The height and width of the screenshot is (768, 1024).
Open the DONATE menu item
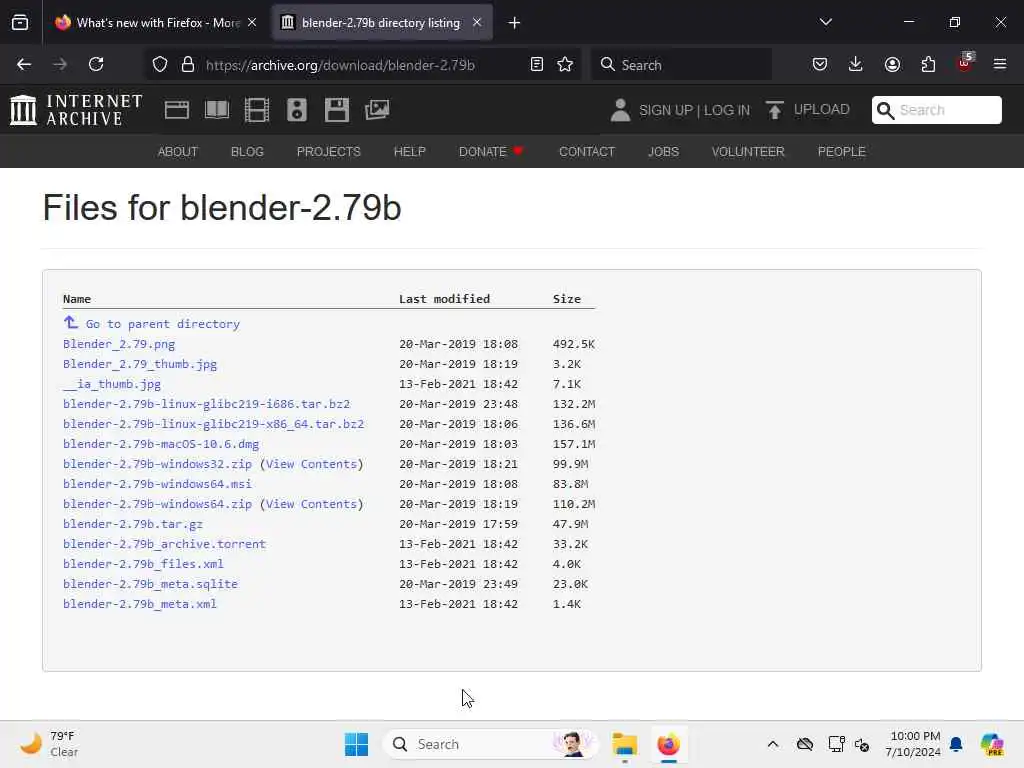tap(490, 152)
